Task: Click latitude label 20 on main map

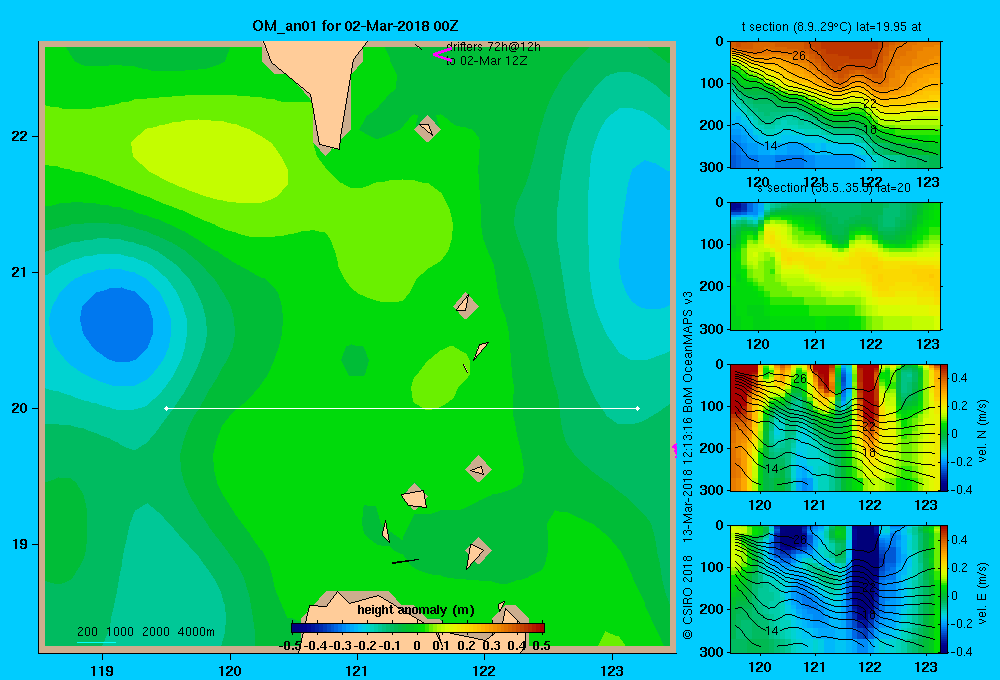Action: pyautogui.click(x=20, y=408)
